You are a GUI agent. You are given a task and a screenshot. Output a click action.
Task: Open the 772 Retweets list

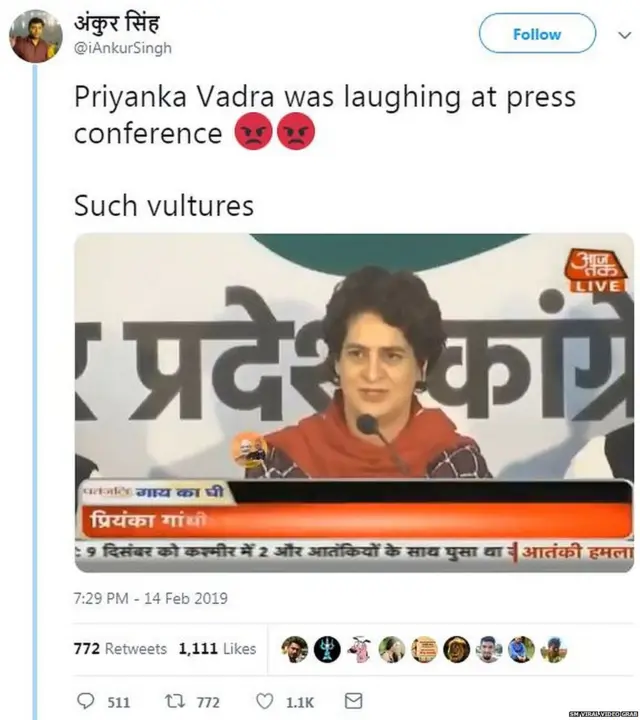point(120,649)
